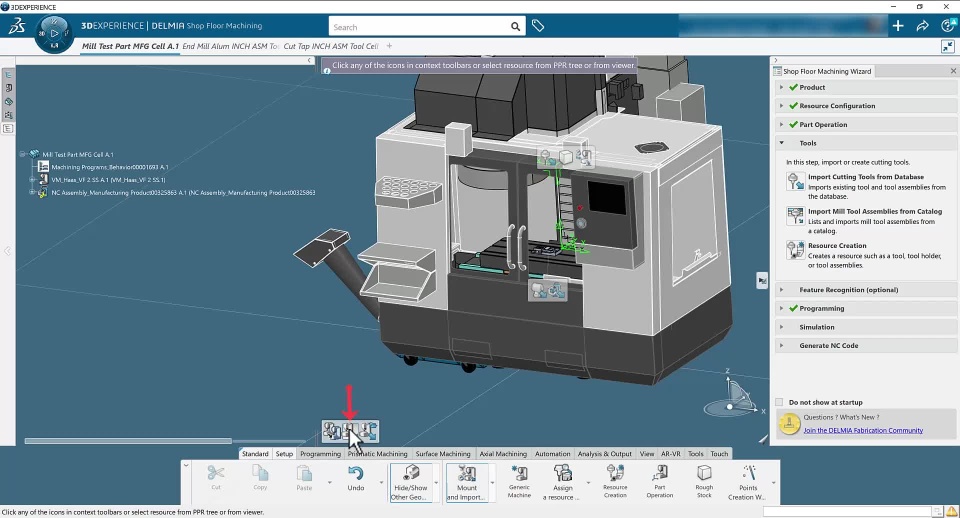Click the Copy icon
The width and height of the screenshot is (960, 518).
pyautogui.click(x=260, y=473)
